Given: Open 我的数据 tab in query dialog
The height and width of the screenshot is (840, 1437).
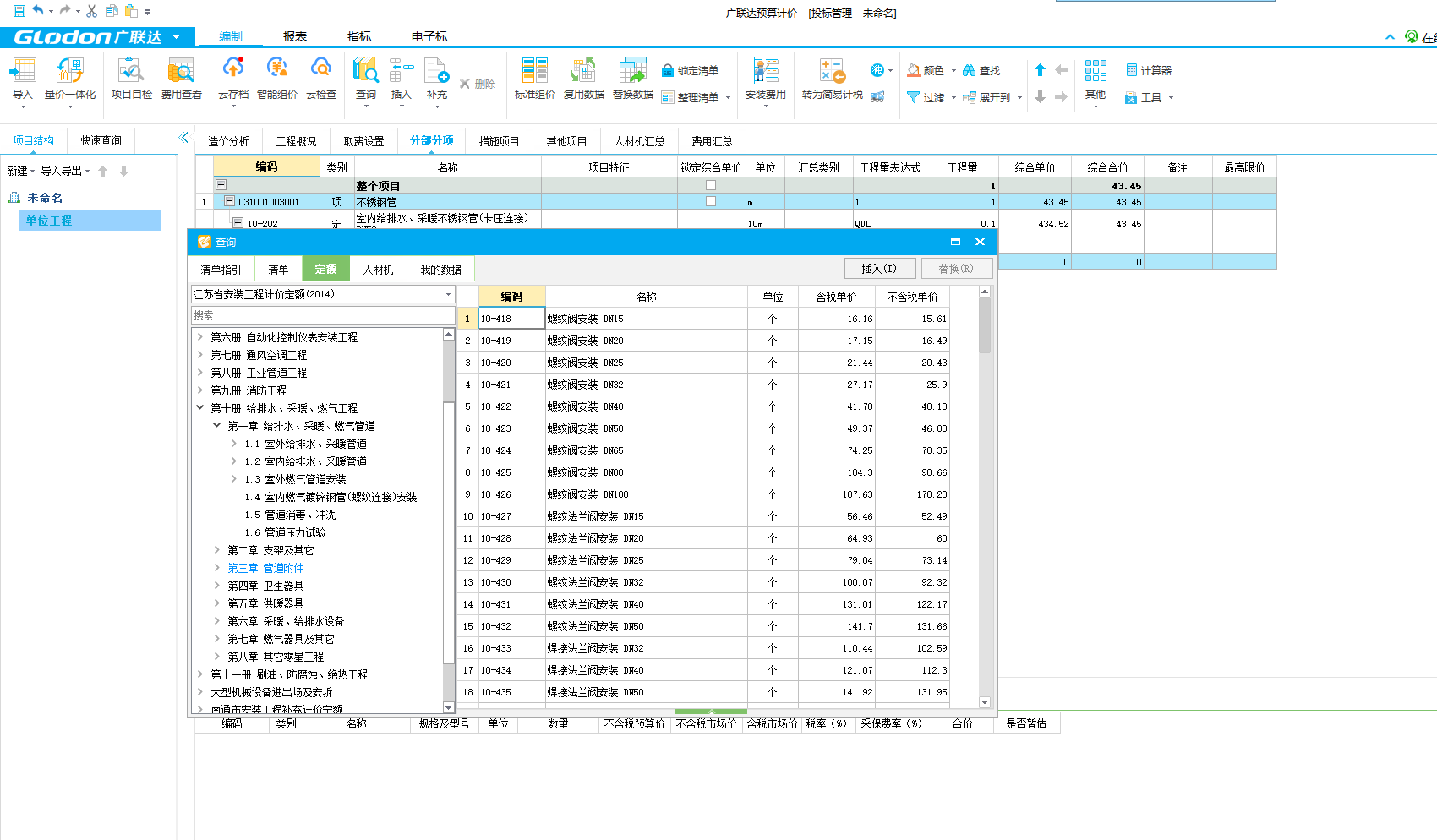Looking at the screenshot, I should 441,270.
